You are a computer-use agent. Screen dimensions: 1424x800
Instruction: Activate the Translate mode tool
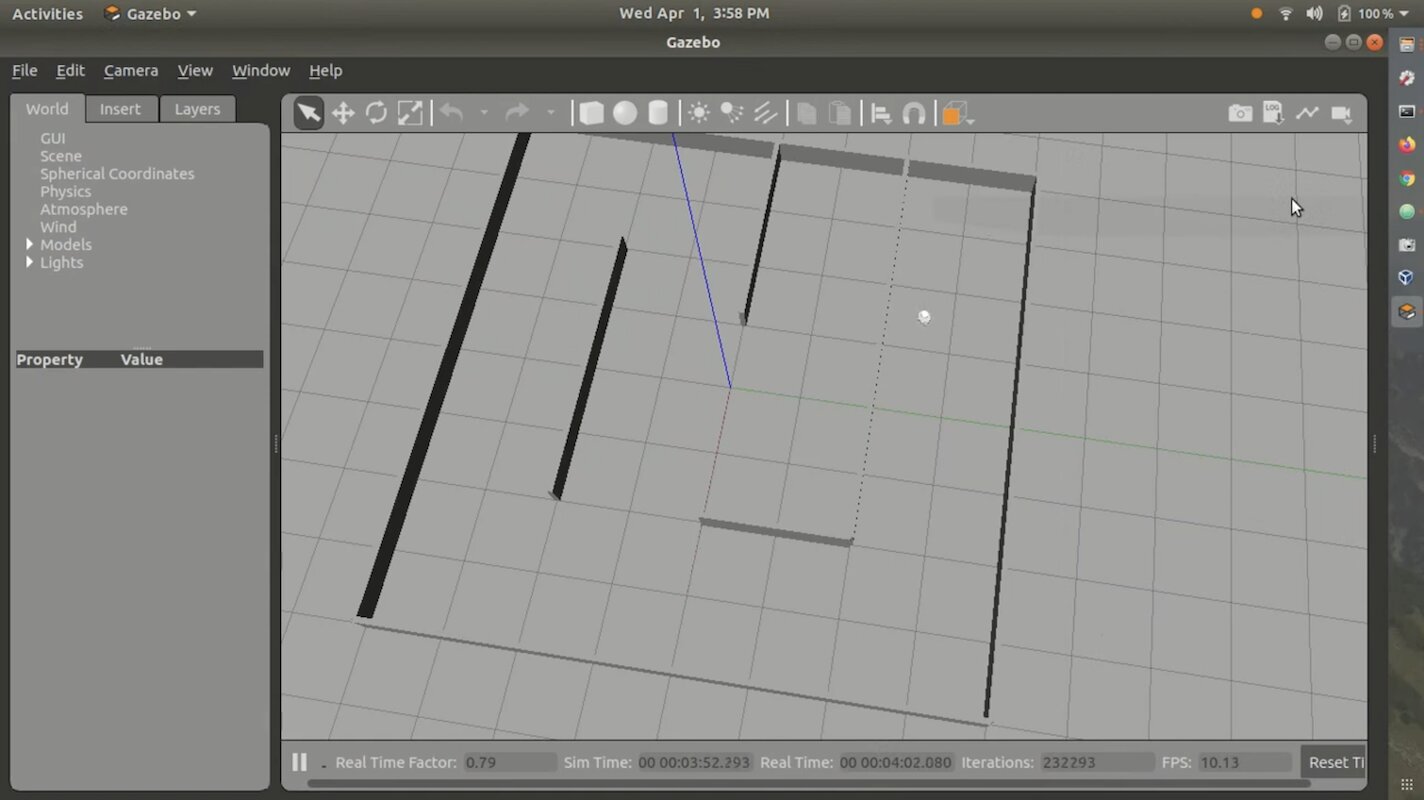343,113
